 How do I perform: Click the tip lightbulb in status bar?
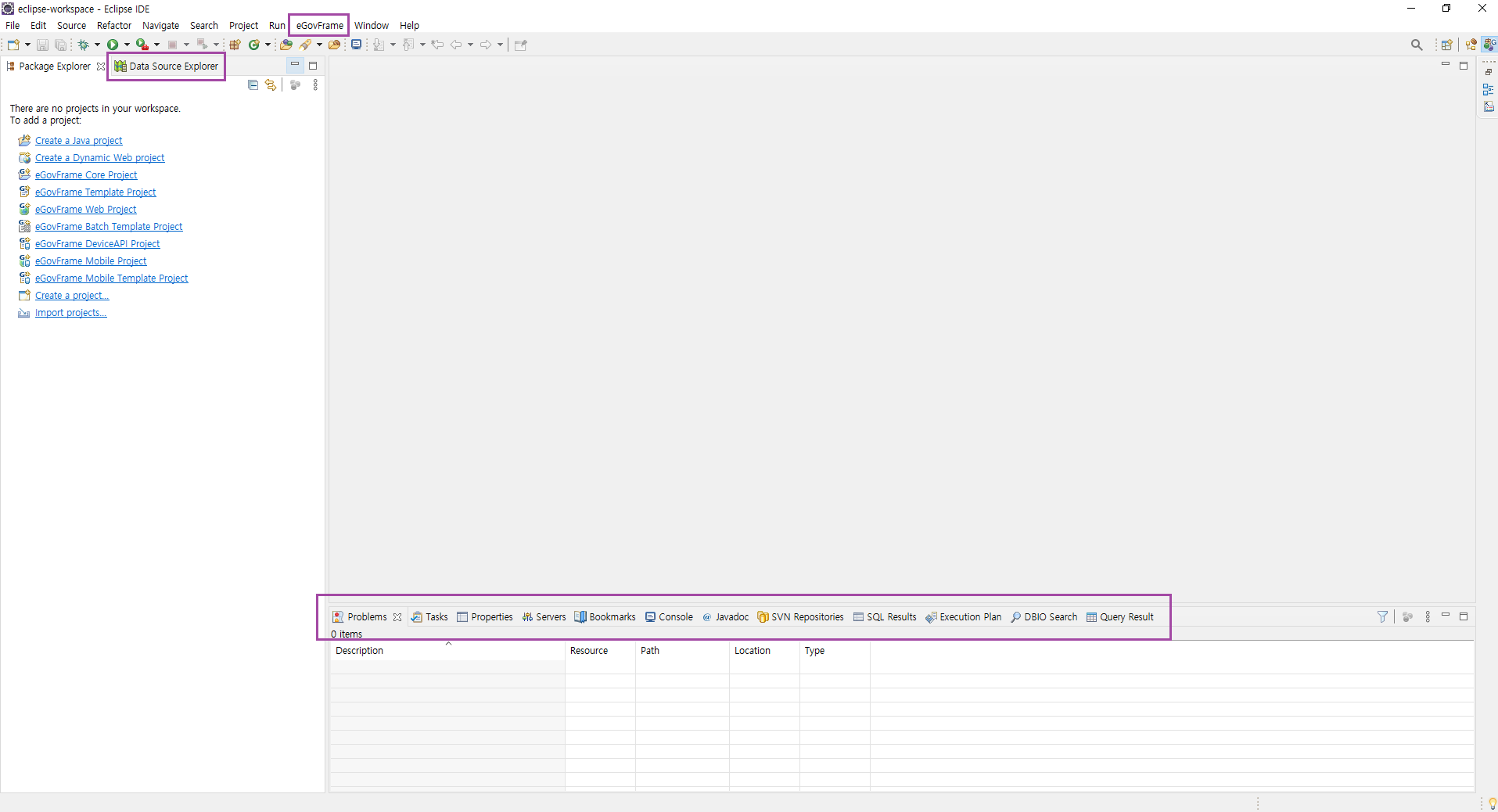[x=1493, y=803]
